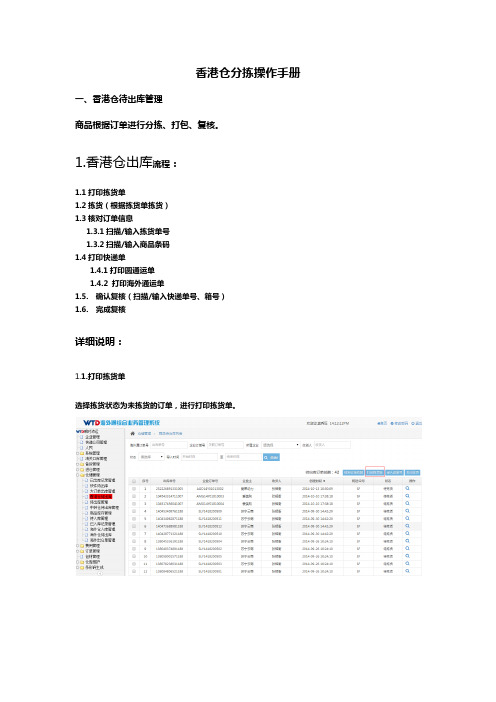
Task: View row 5 using its magnifier icon
Action: [x=407, y=518]
